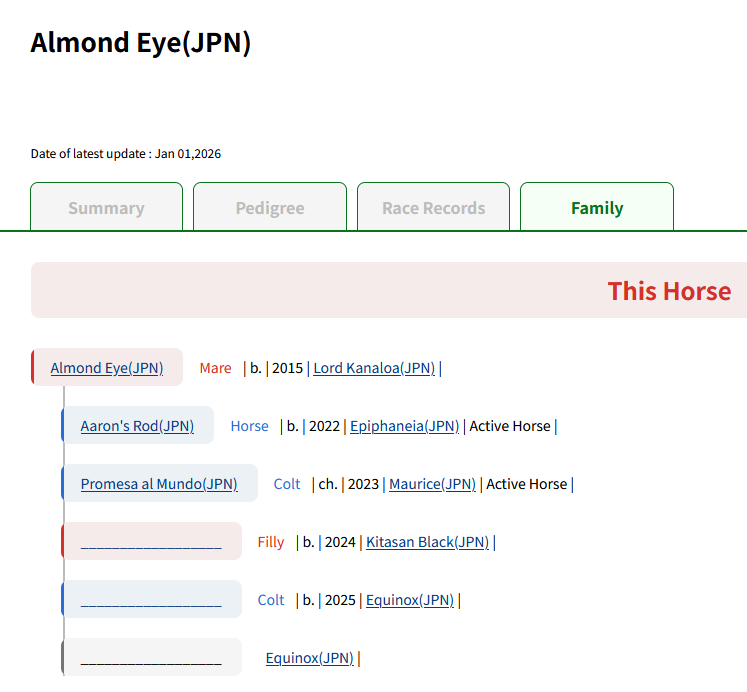
Task: Open Kitasan Black(JPN) sire link
Action: click(x=427, y=542)
